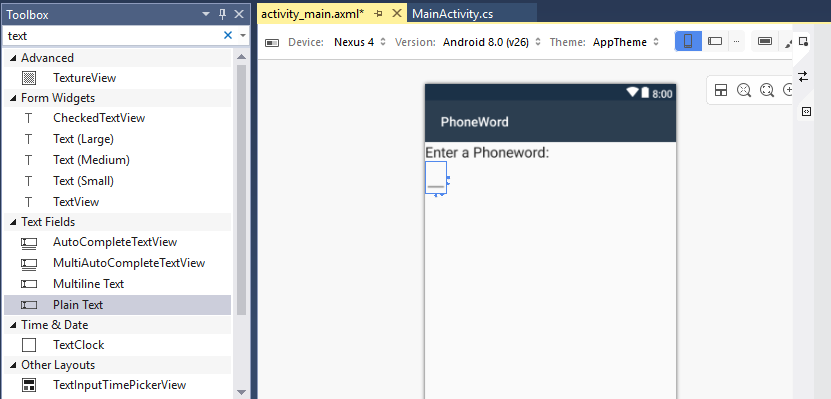831x399 pixels.
Task: Select Text (Medium) widget
Action: click(x=118, y=160)
